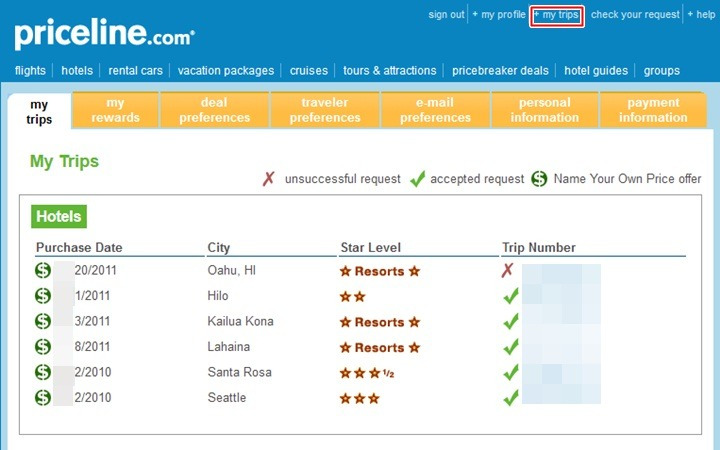Go to hotels in navigation bar
Viewport: 720px width, 450px height.
click(77, 71)
